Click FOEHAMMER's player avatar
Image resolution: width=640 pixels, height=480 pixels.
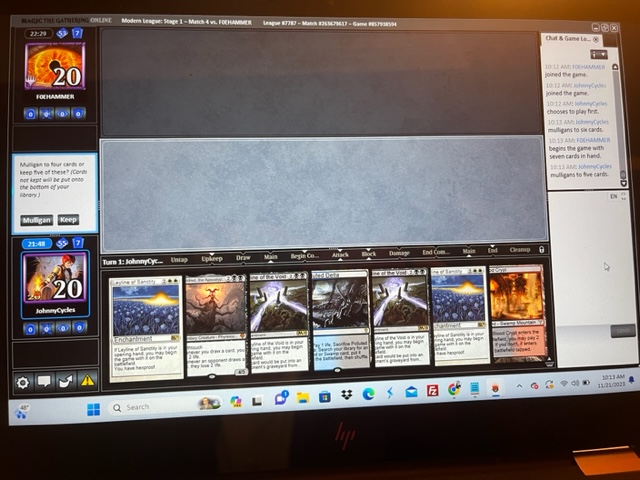pos(54,68)
